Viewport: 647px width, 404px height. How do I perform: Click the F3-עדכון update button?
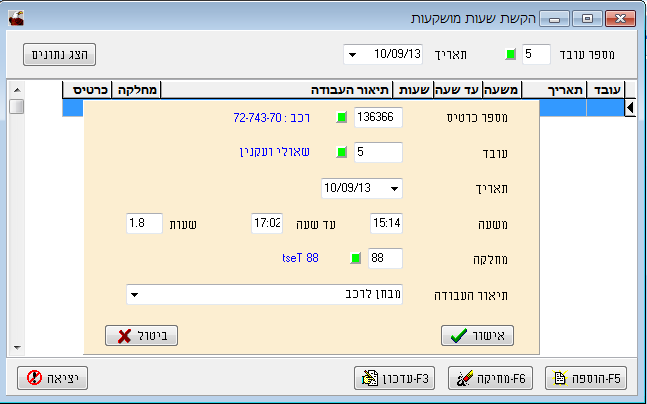pyautogui.click(x=394, y=378)
